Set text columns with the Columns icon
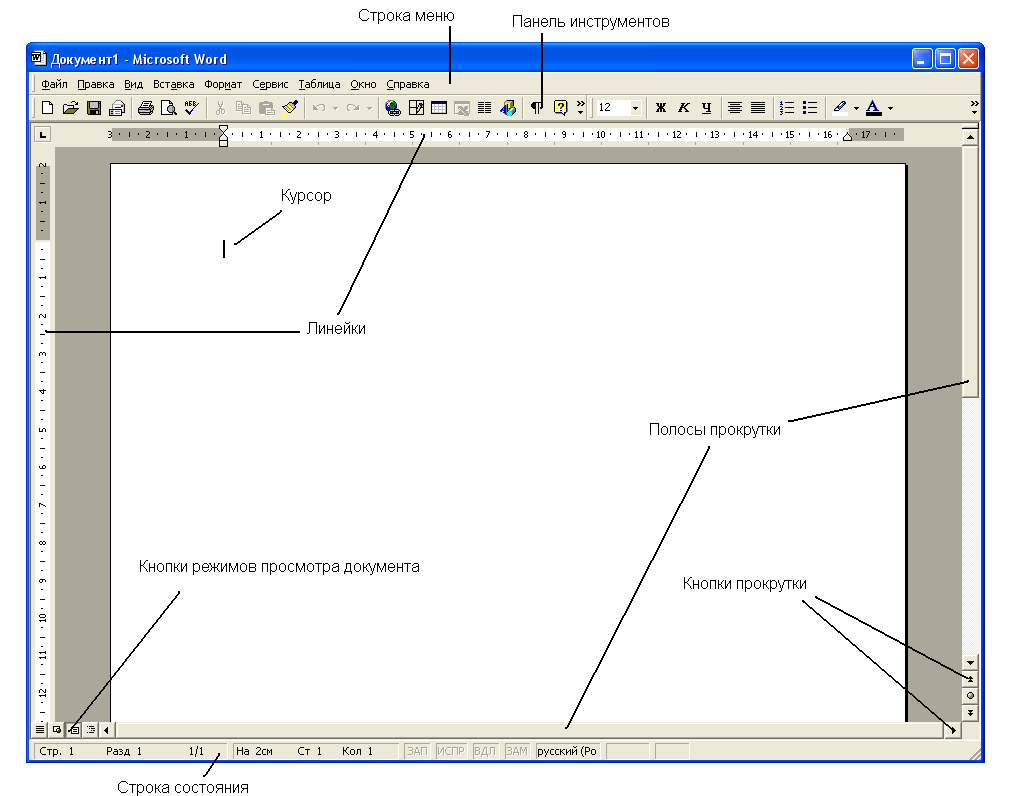1011x796 pixels. tap(484, 108)
